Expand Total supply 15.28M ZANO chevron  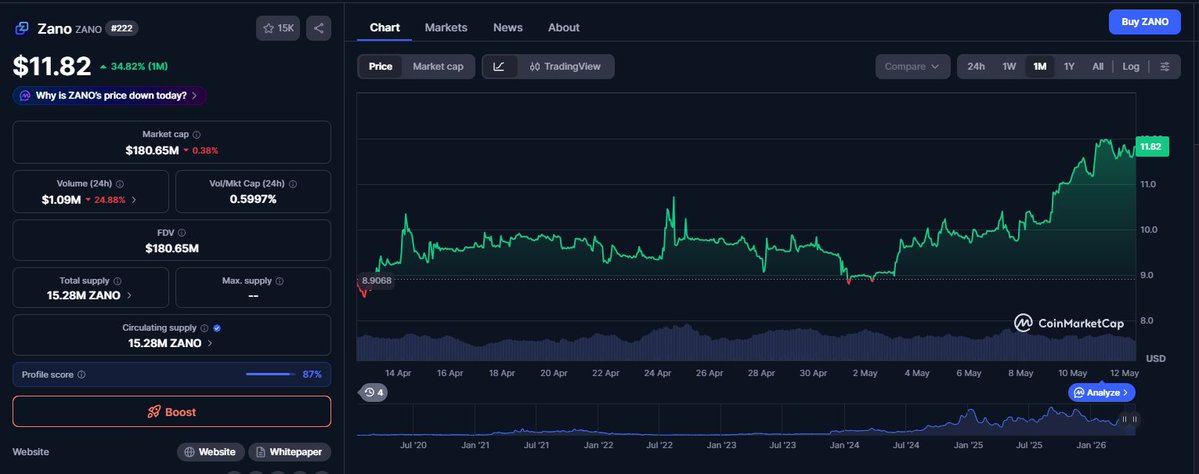click(x=128, y=295)
